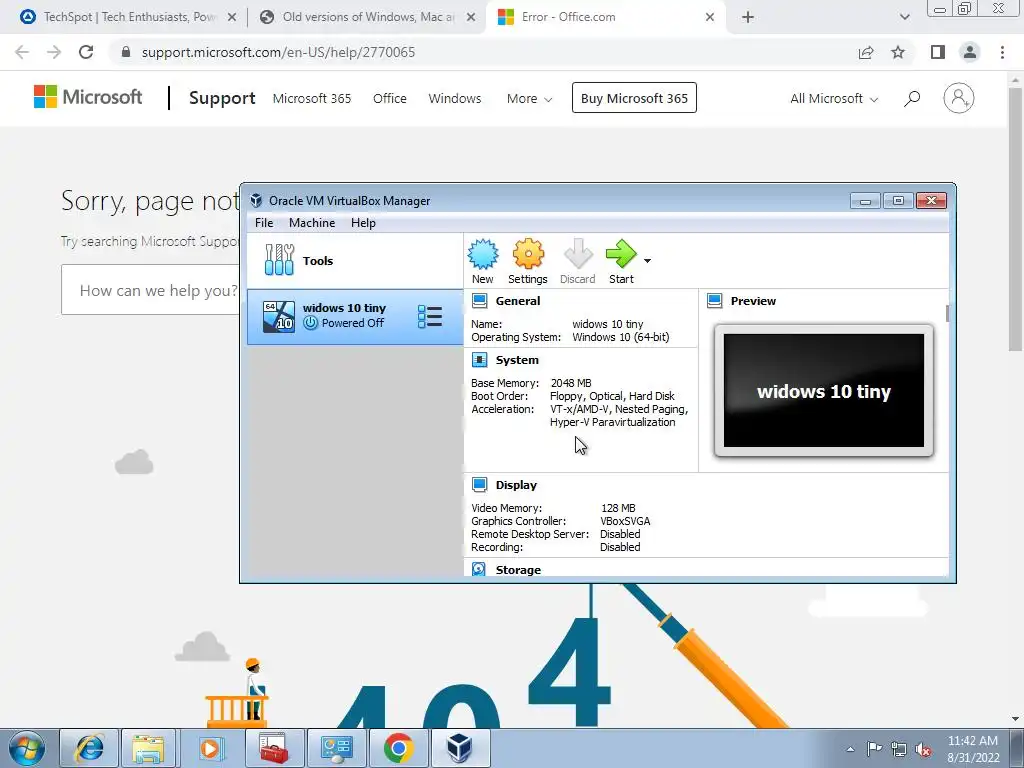Click the taskbar clock

pyautogui.click(x=973, y=749)
